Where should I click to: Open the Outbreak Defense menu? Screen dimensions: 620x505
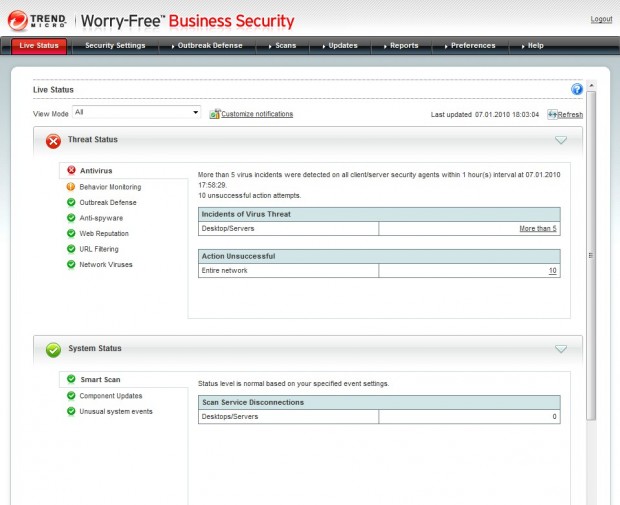pos(207,45)
